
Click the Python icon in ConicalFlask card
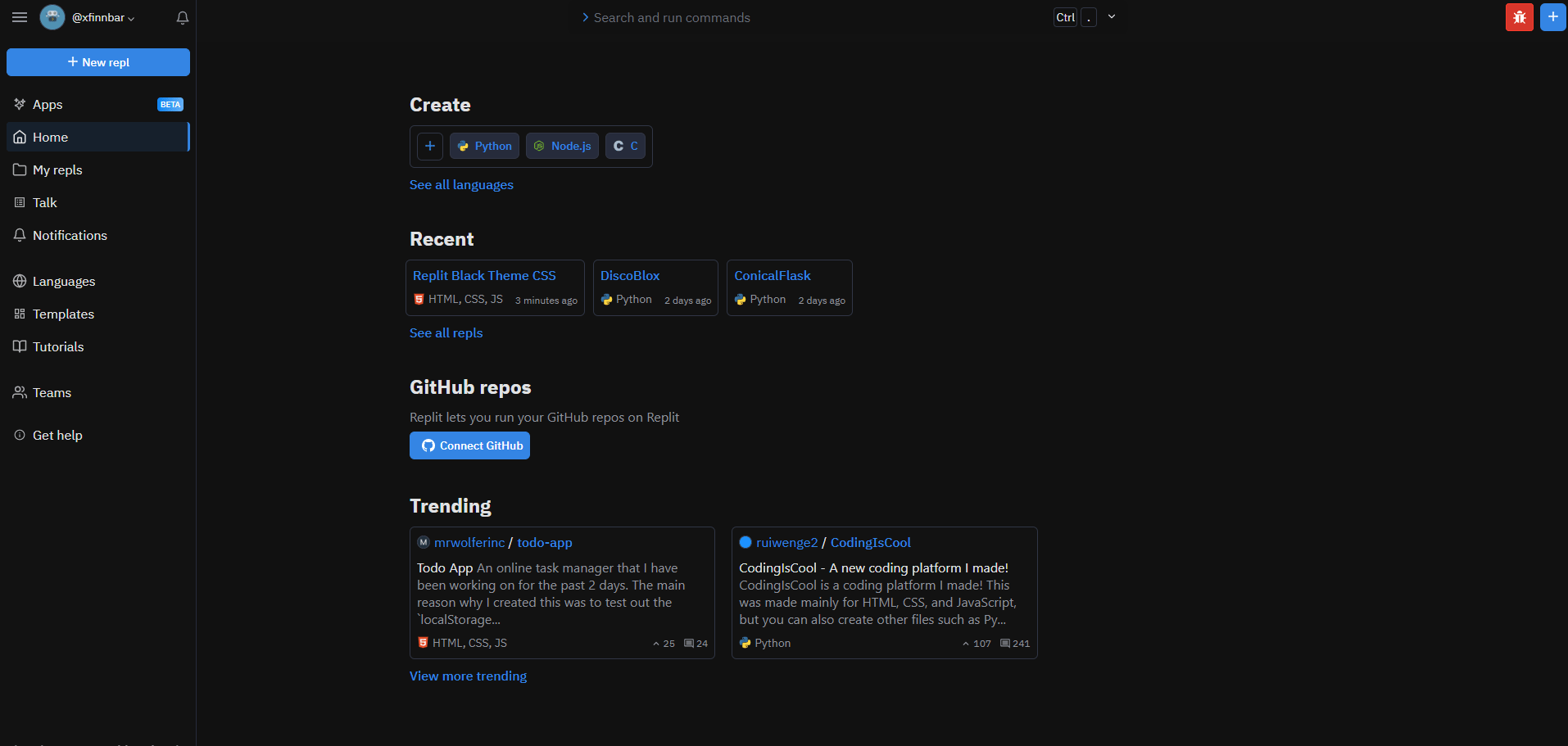[741, 300]
